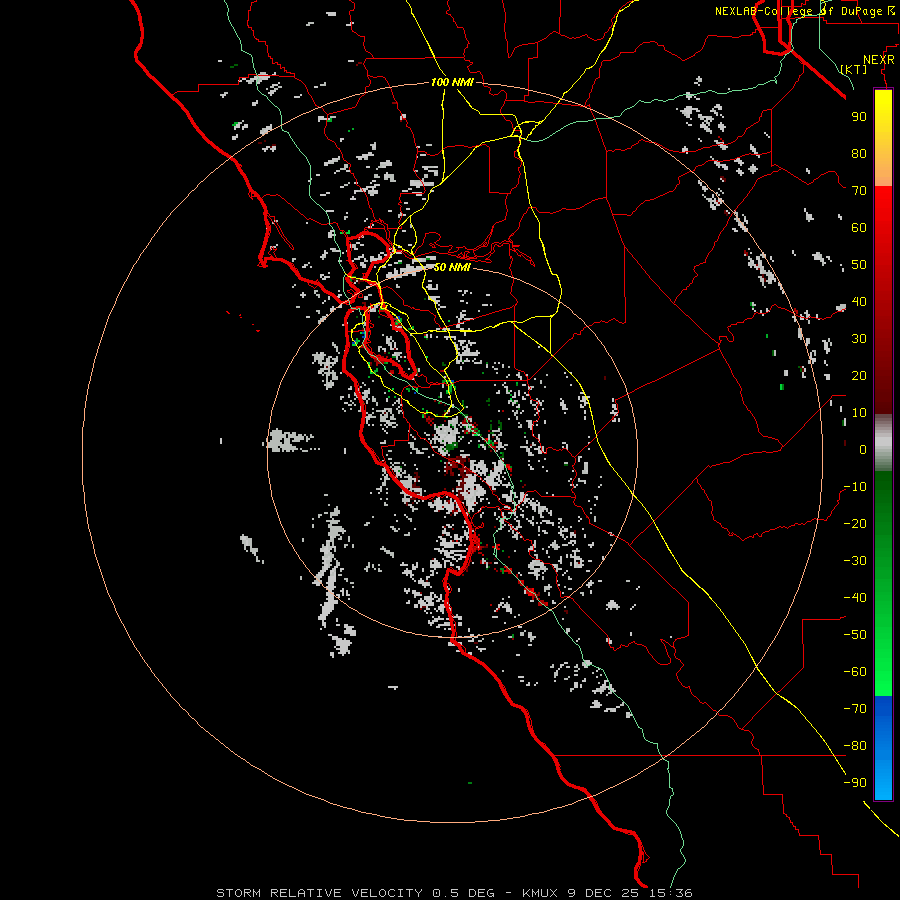Viewport: 900px width, 900px height.
Task: Click the 0 value on velocity scale
Action: pyautogui.click(x=863, y=450)
